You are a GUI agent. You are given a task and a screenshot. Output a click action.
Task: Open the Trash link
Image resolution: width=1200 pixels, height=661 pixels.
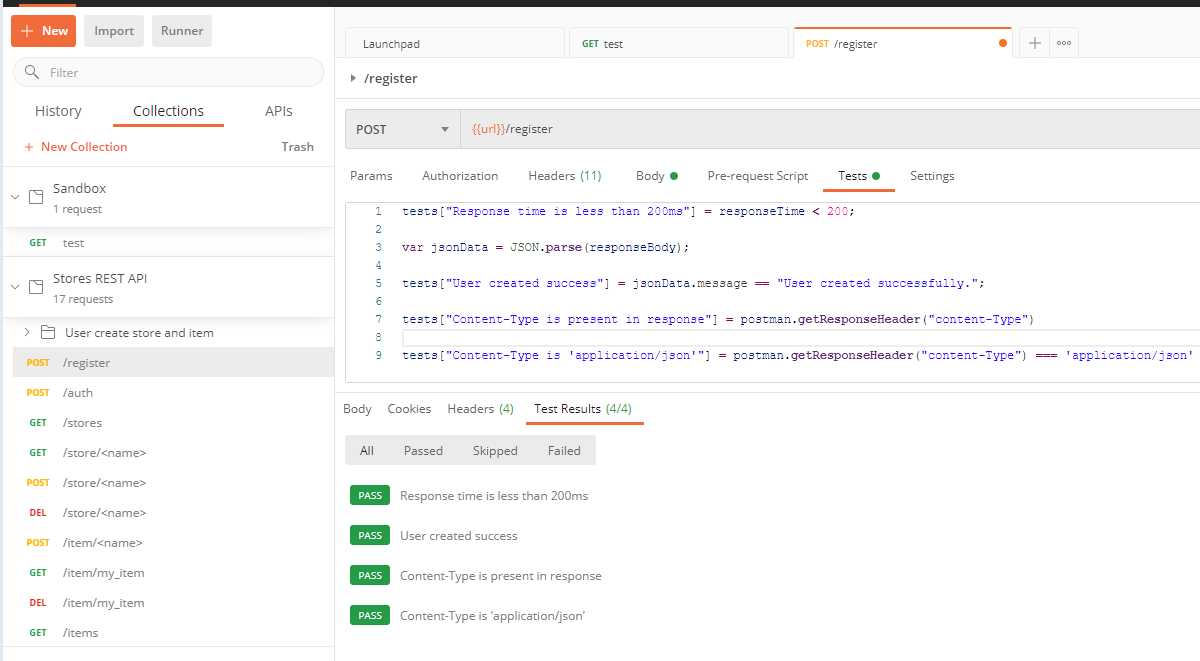point(297,147)
